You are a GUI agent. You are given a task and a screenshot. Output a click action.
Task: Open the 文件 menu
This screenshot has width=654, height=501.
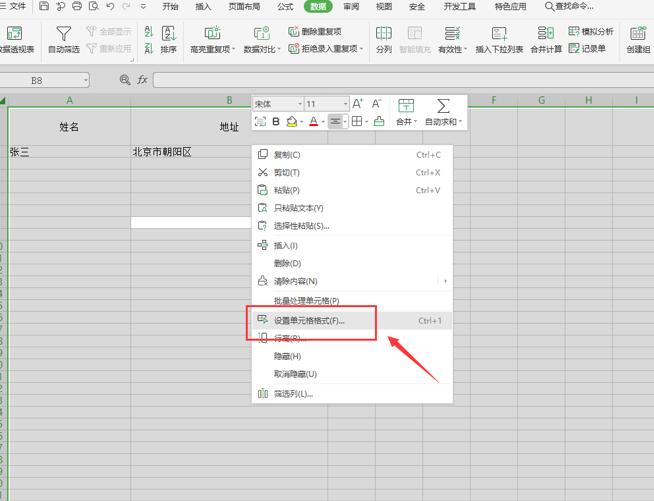point(14,6)
